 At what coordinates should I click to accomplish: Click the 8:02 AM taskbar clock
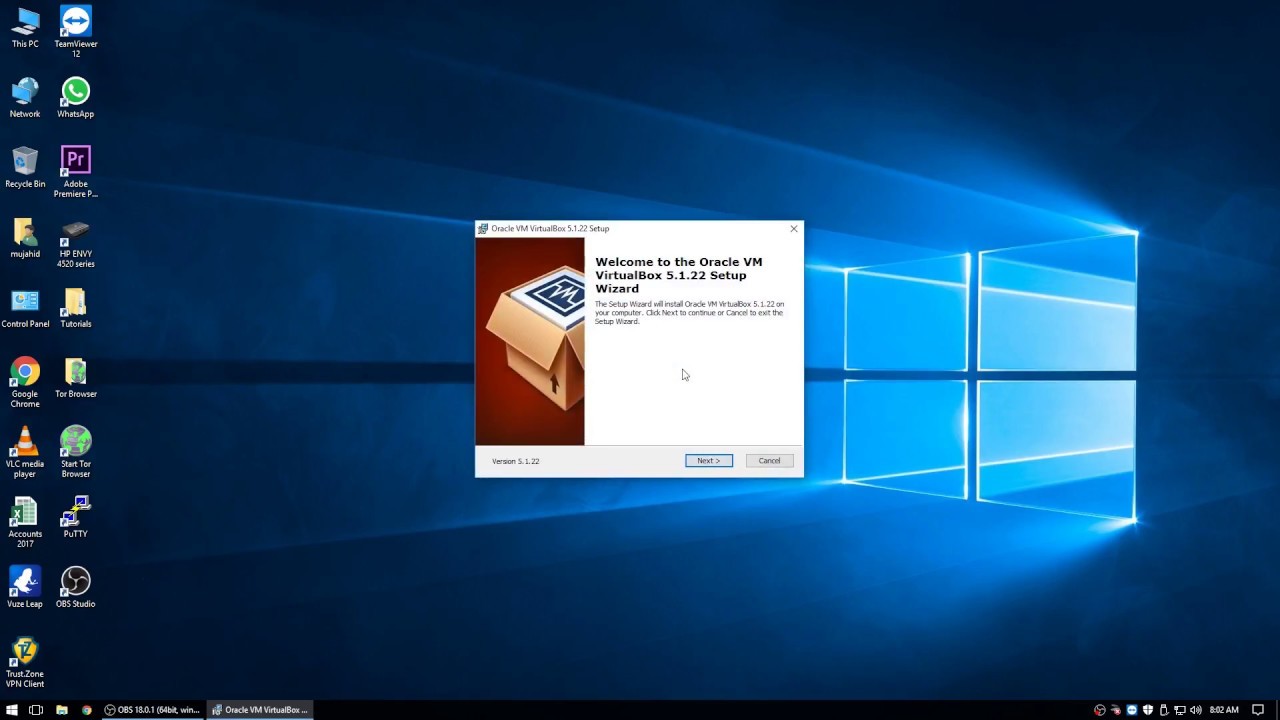pos(1224,710)
